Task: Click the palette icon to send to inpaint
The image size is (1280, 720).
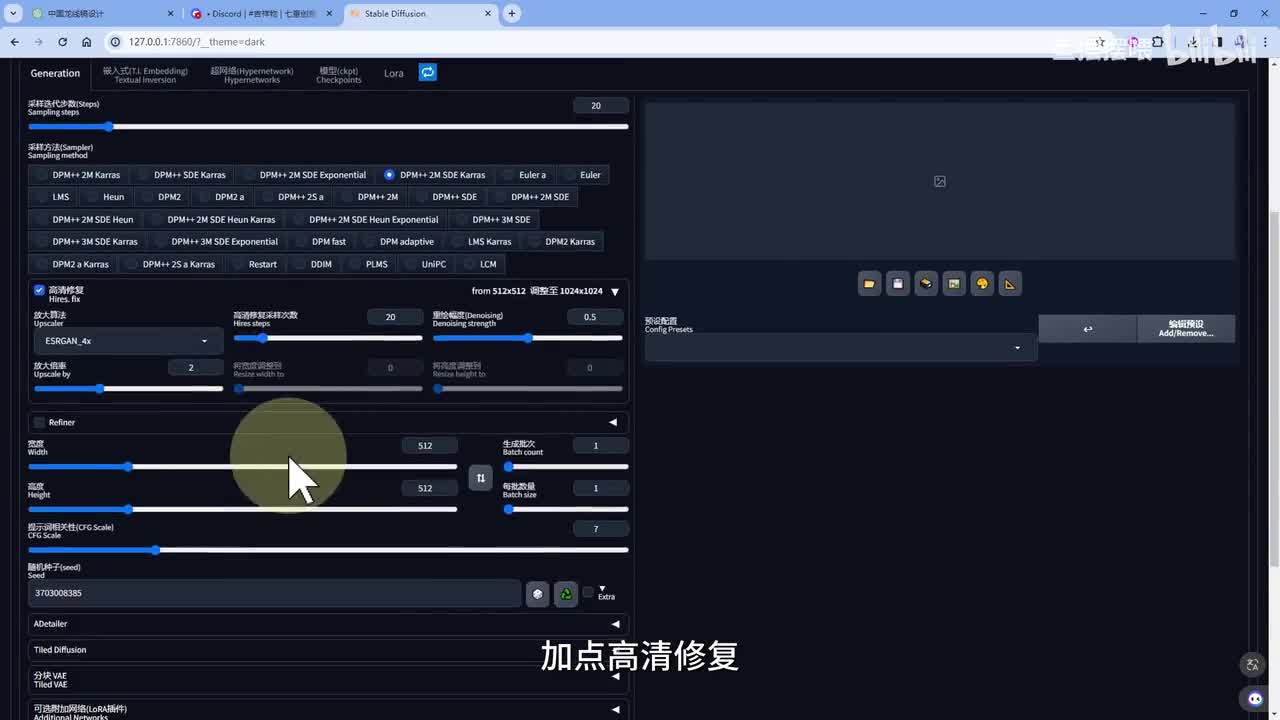Action: pyautogui.click(x=982, y=284)
